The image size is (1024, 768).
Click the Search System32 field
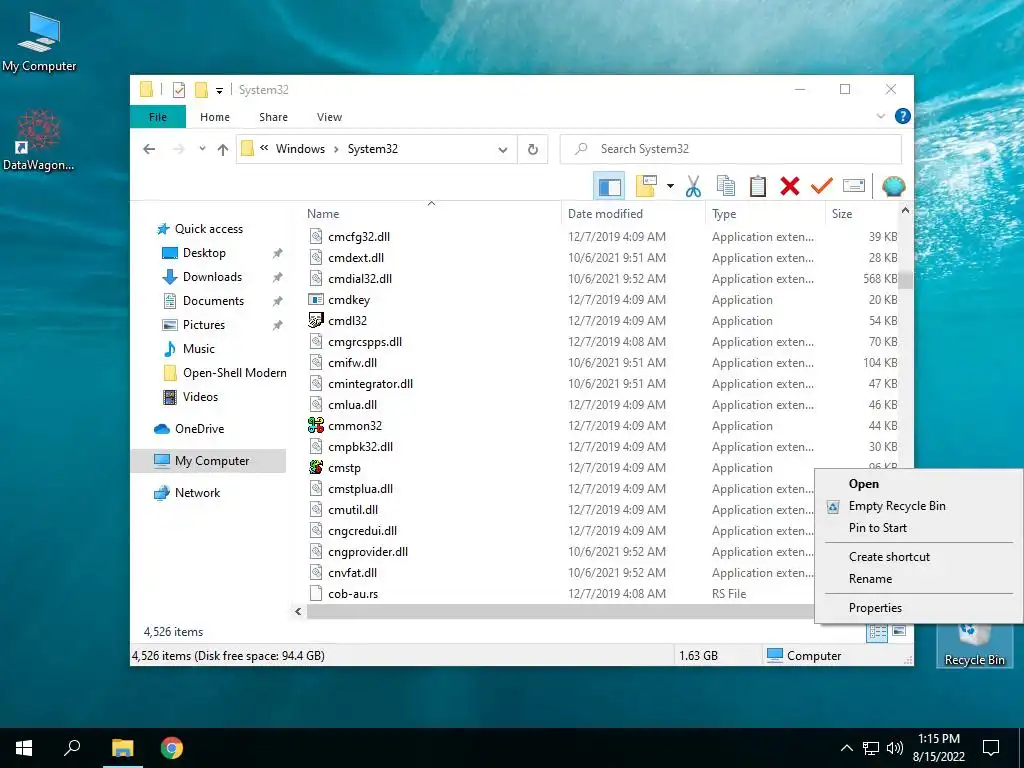coord(731,149)
